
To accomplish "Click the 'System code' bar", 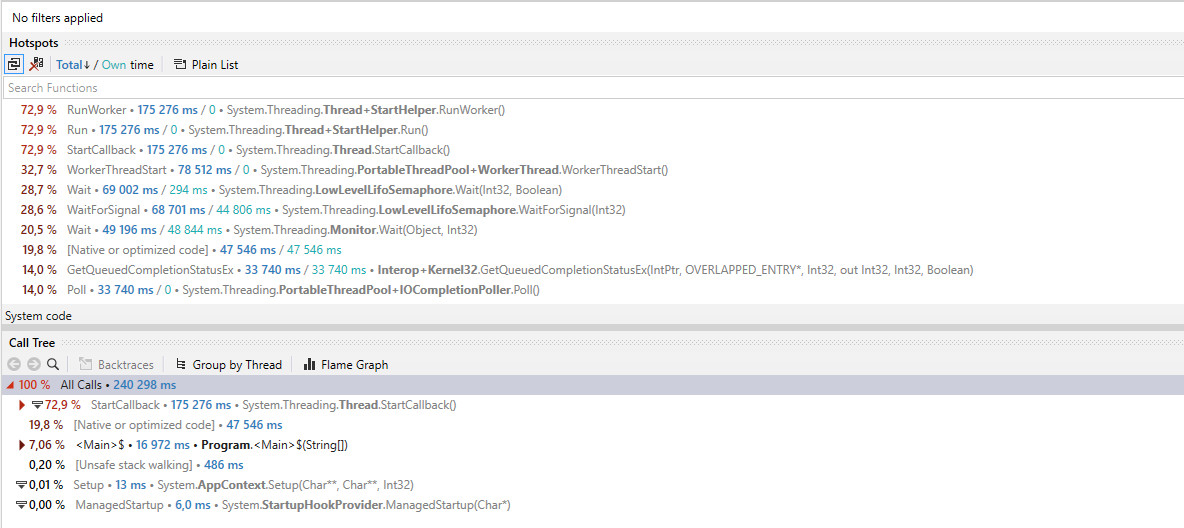I will coord(592,316).
